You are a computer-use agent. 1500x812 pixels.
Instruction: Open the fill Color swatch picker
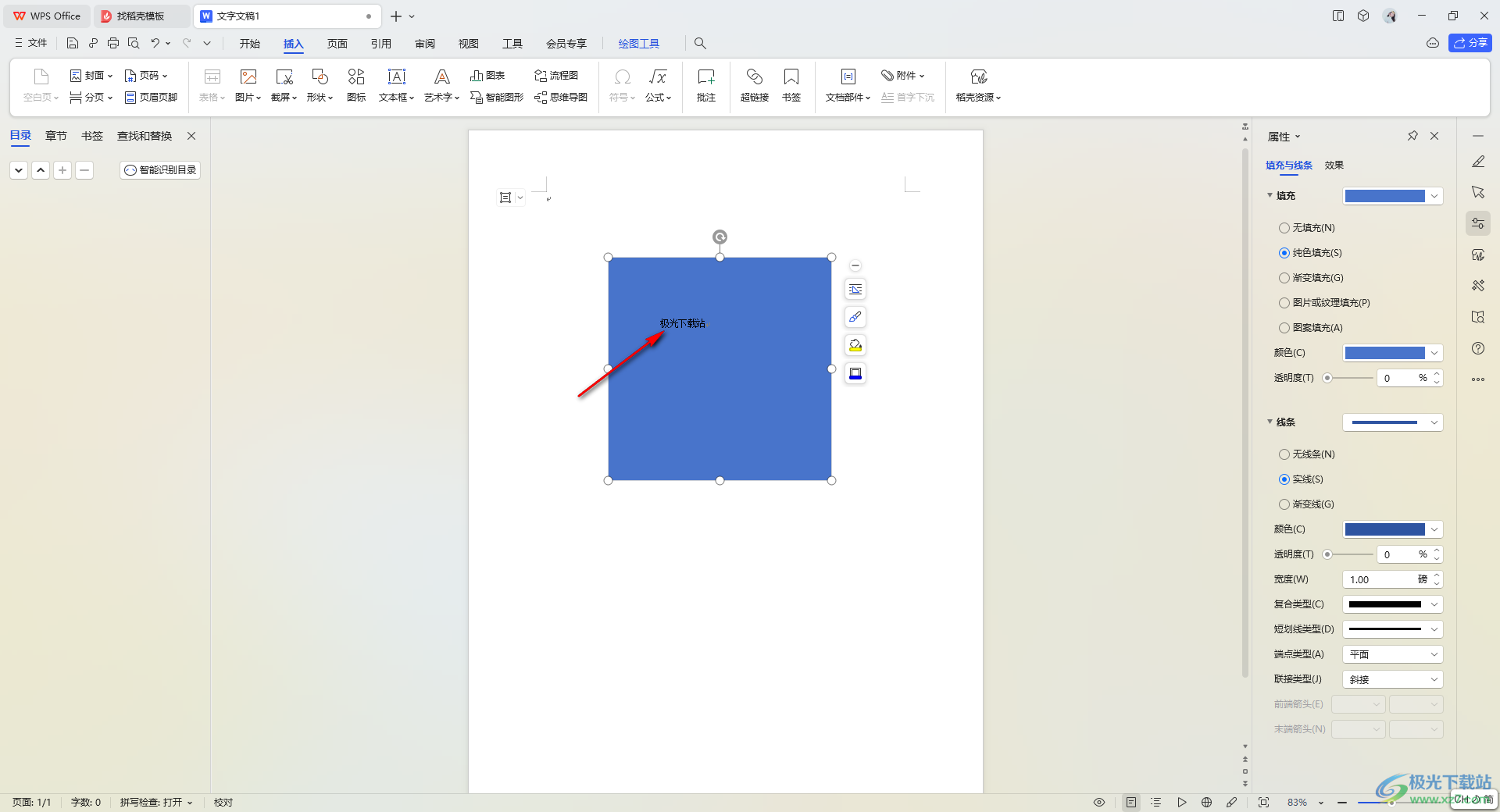(1392, 353)
